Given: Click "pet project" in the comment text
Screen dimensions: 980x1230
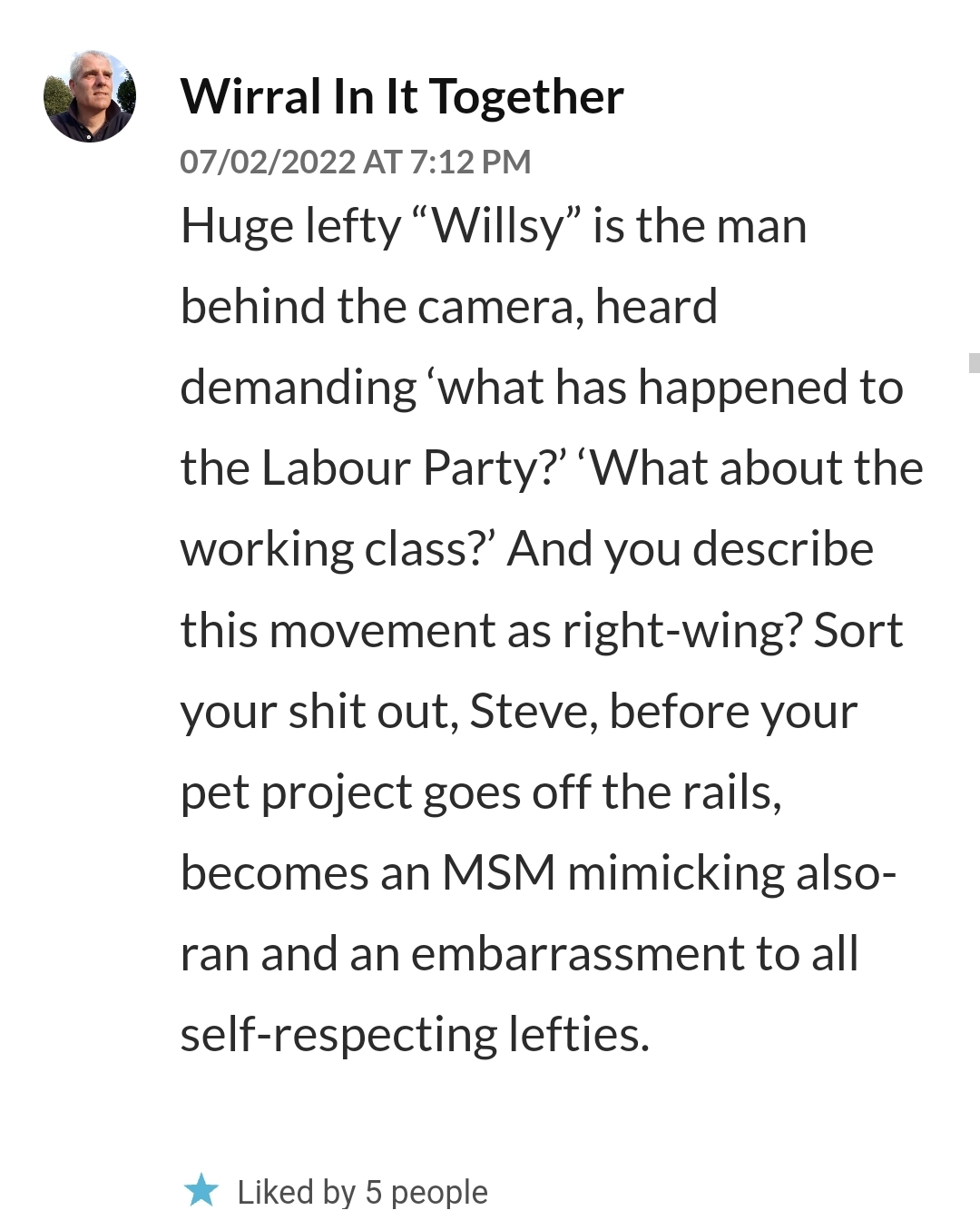Looking at the screenshot, I should coord(297,792).
